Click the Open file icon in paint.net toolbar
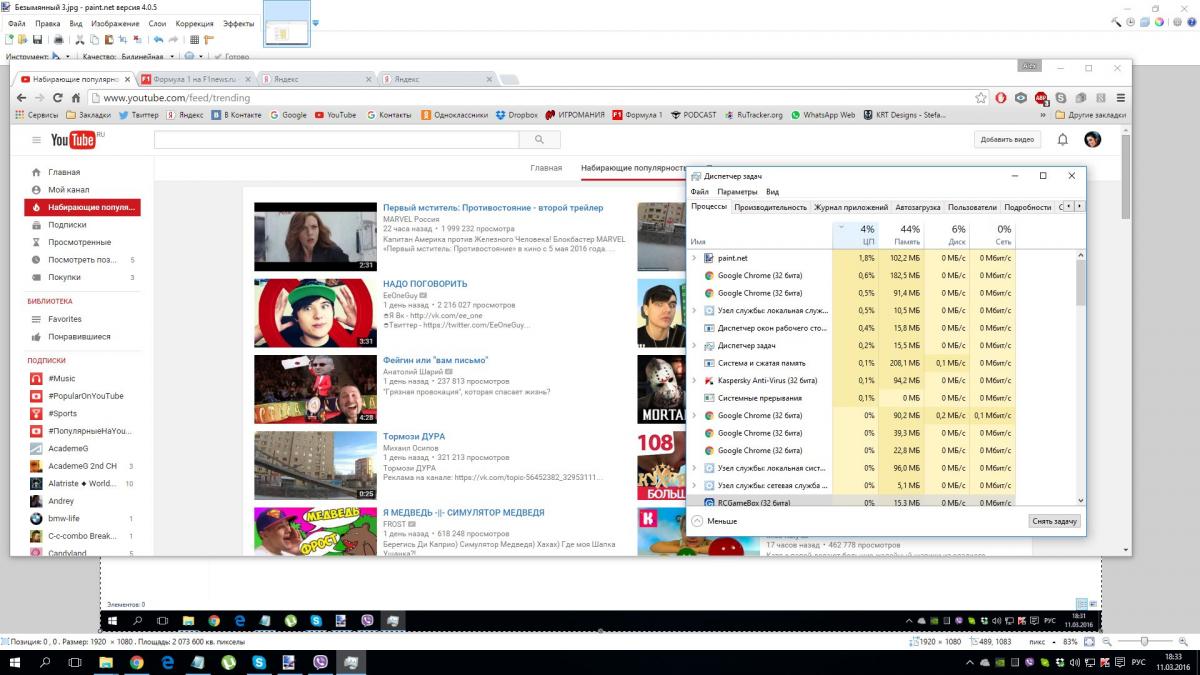Viewport: 1200px width, 675px height. click(23, 40)
